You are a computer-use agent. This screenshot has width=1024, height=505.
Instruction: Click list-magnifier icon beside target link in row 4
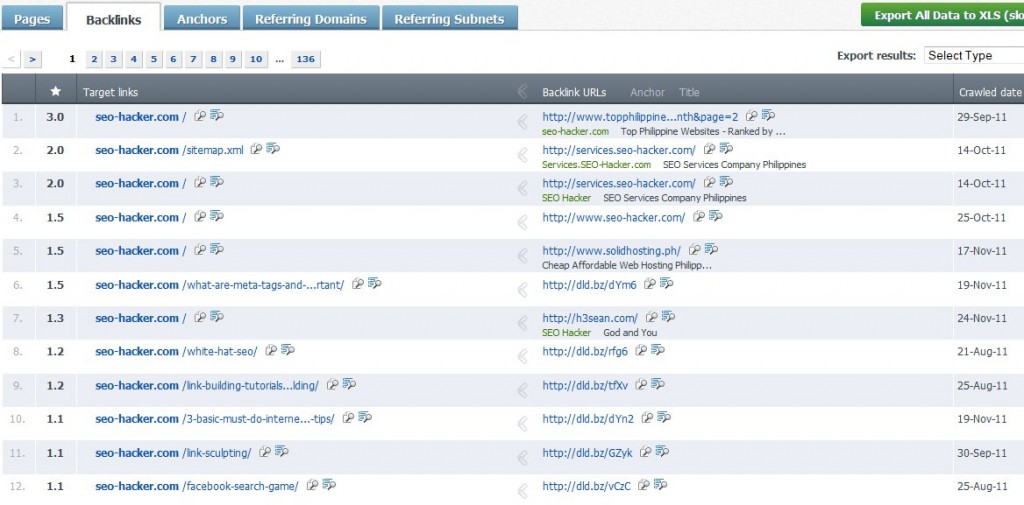pos(216,216)
